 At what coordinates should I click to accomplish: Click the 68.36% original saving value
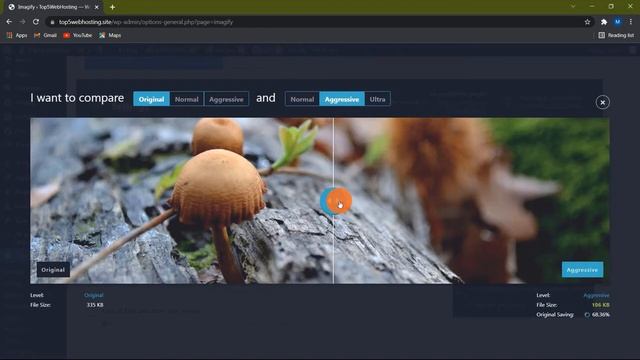pyautogui.click(x=600, y=315)
